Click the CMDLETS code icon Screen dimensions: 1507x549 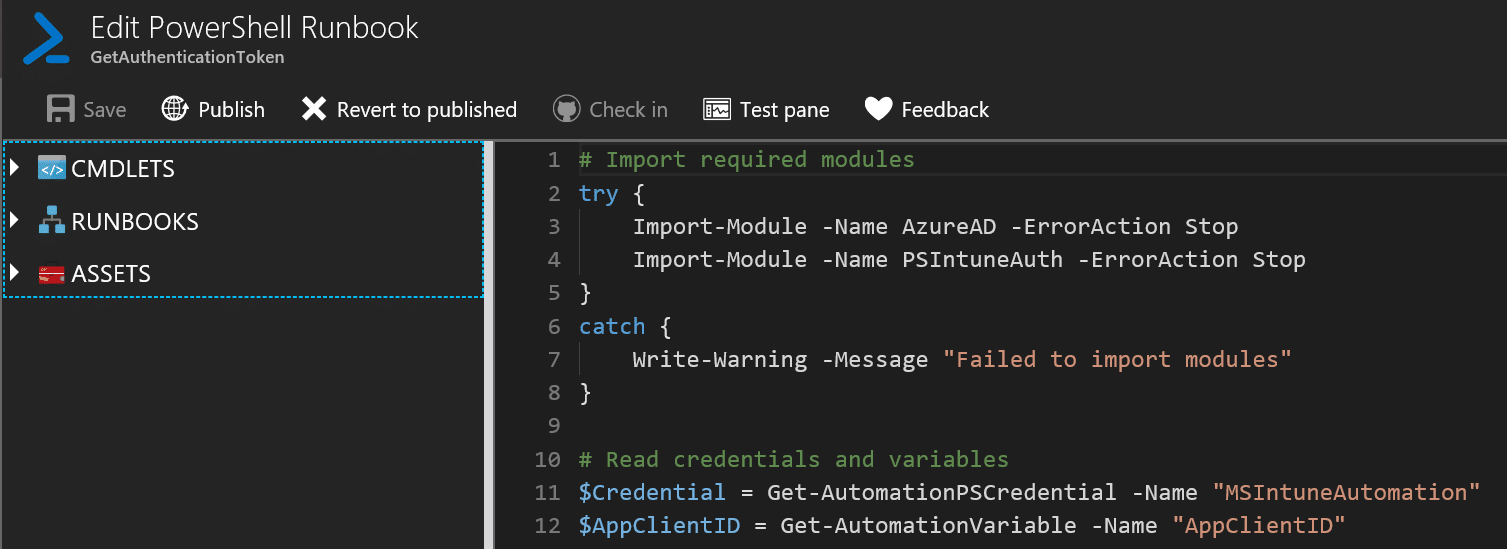[51, 168]
